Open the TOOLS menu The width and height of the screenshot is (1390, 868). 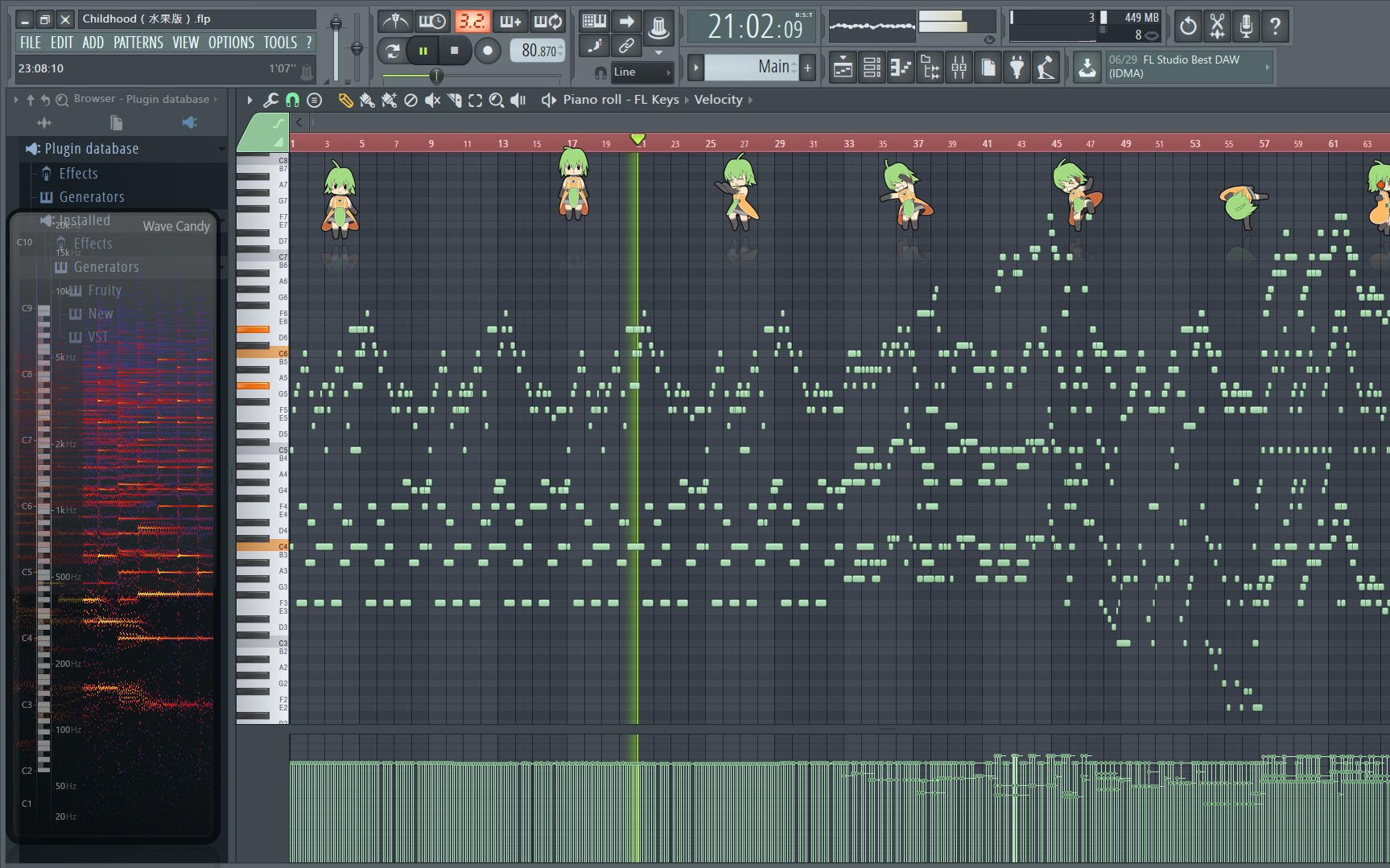[281, 43]
